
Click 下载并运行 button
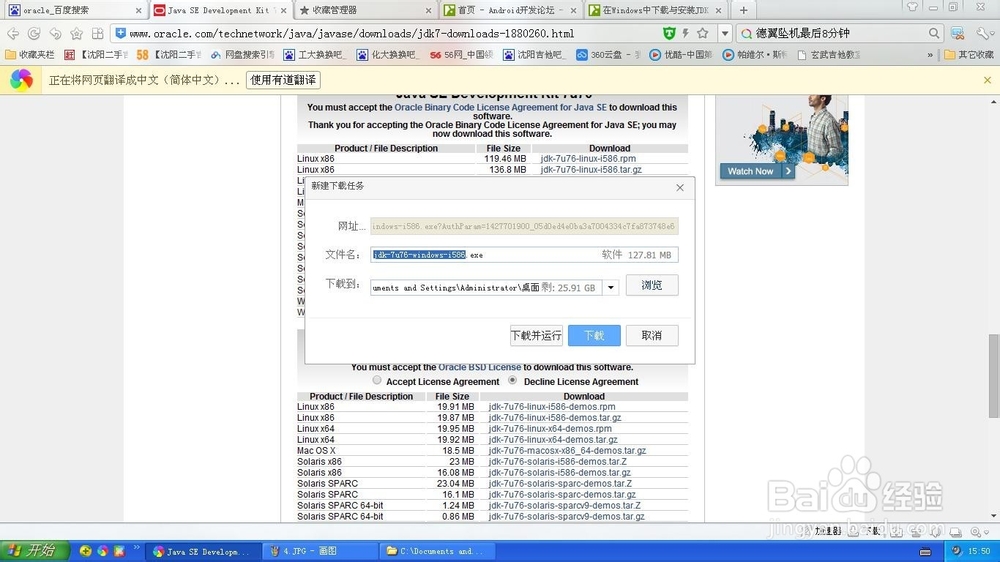click(x=536, y=336)
